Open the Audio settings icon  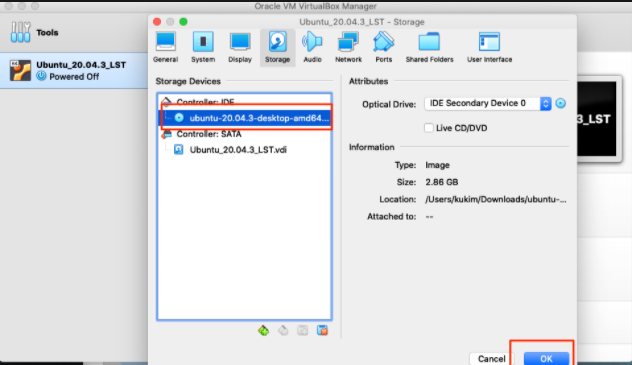[312, 48]
